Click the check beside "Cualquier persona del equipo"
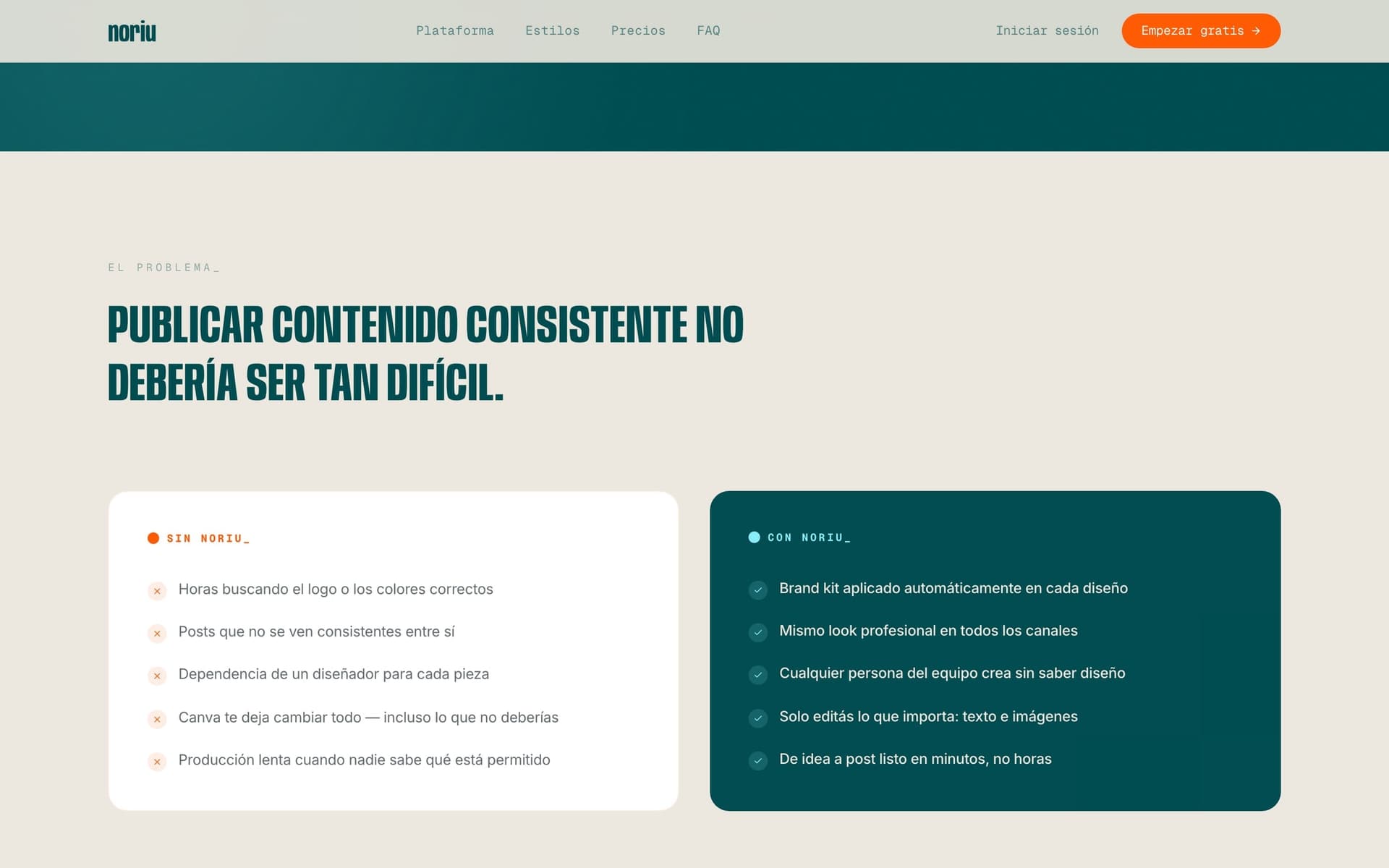1389x868 pixels. point(757,676)
